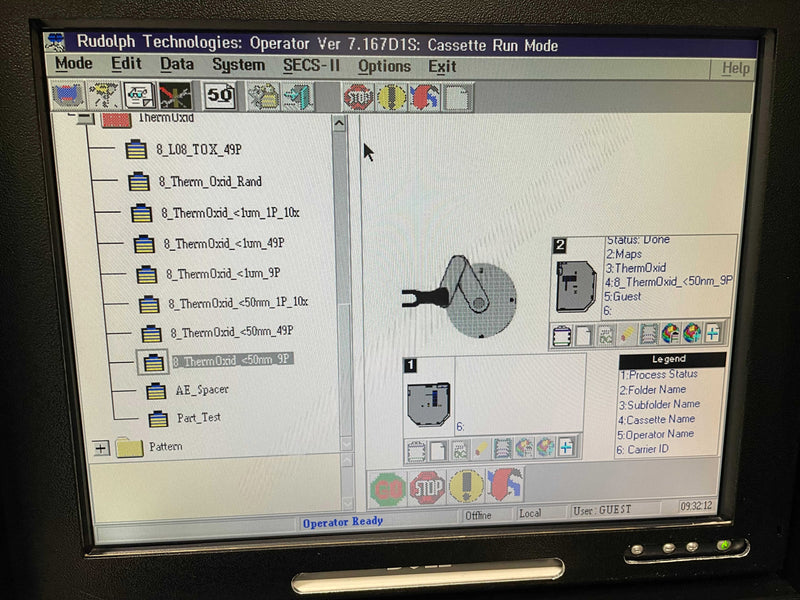
Task: Click the tree scrollbar up arrow
Action: tap(339, 123)
